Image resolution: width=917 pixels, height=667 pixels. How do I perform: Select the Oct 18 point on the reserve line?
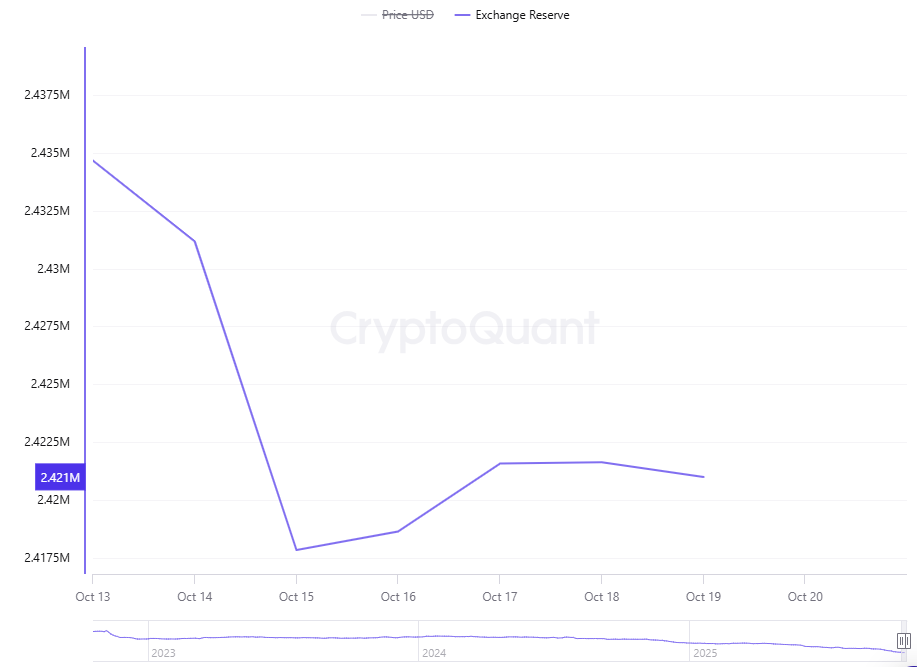click(x=601, y=462)
